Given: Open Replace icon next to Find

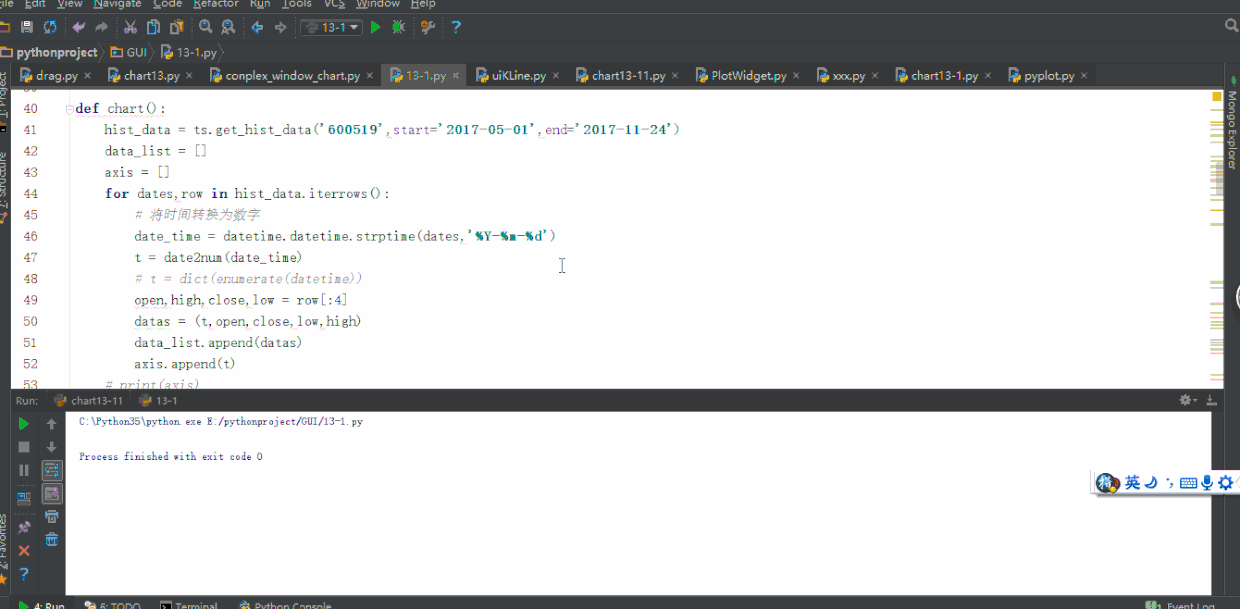Looking at the screenshot, I should click(x=229, y=27).
